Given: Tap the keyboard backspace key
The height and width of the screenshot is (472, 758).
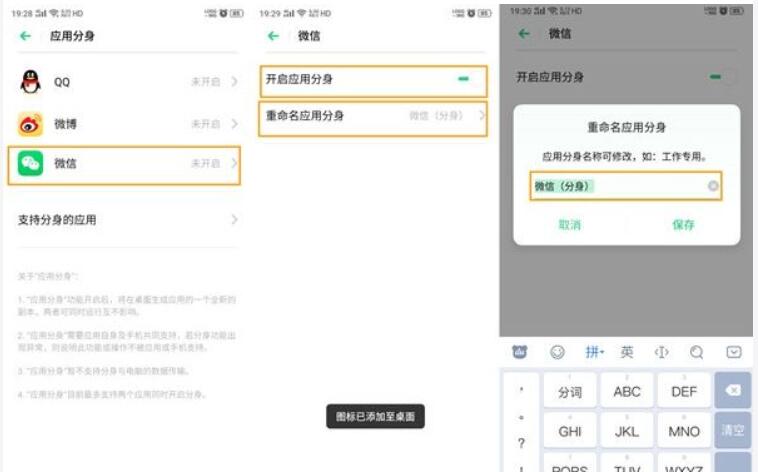Looking at the screenshot, I should point(733,390).
